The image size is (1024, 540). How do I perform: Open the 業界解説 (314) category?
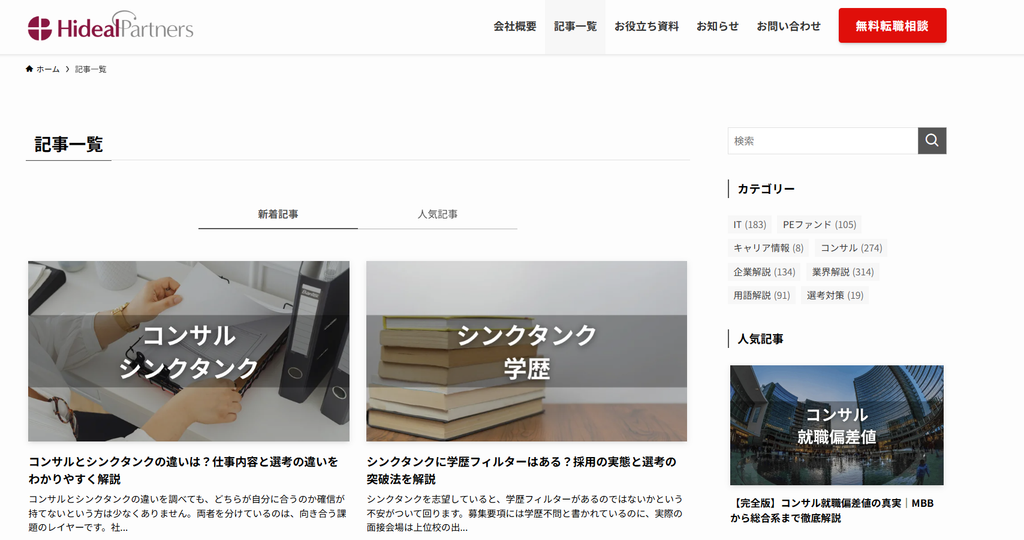tap(842, 272)
